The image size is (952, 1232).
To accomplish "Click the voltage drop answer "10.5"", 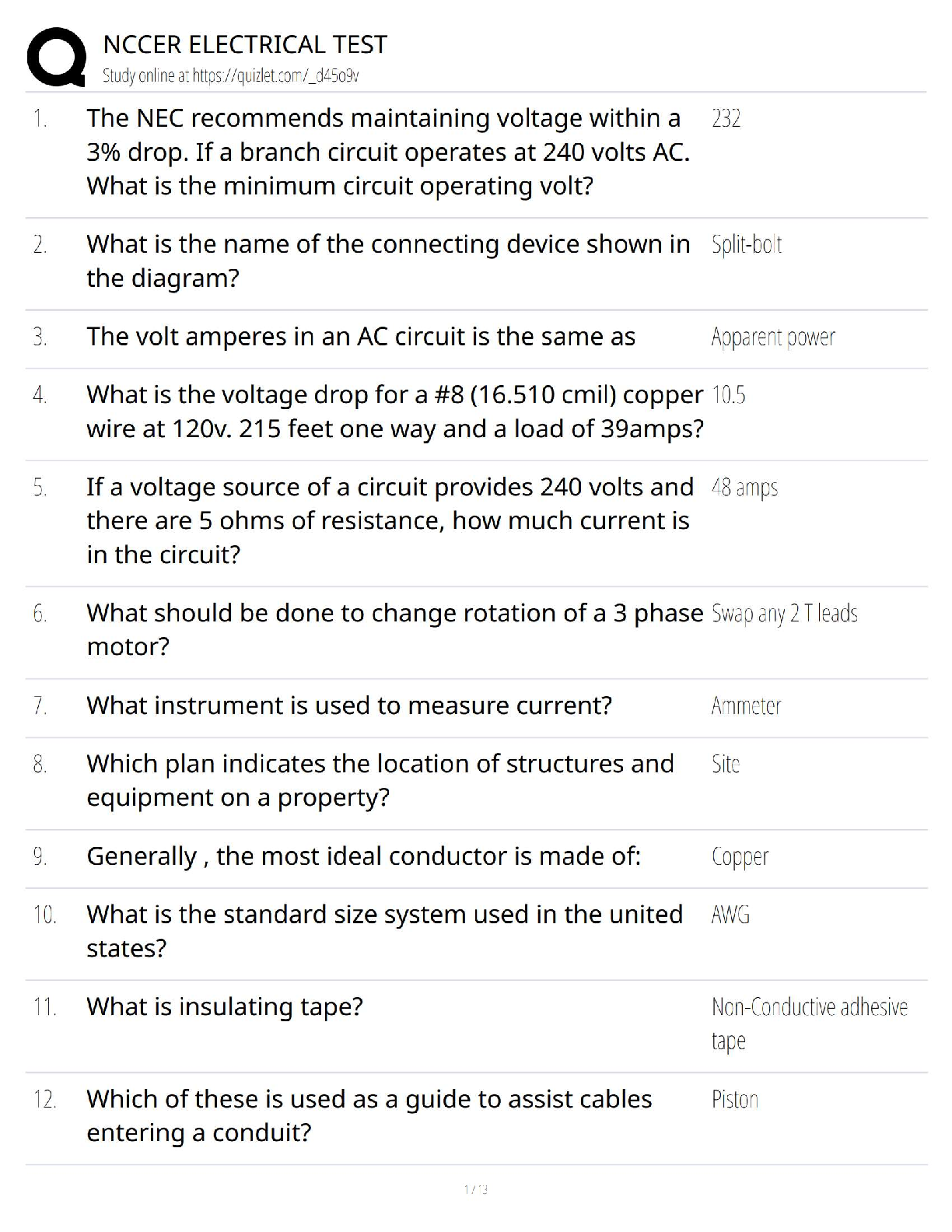I will pos(728,395).
